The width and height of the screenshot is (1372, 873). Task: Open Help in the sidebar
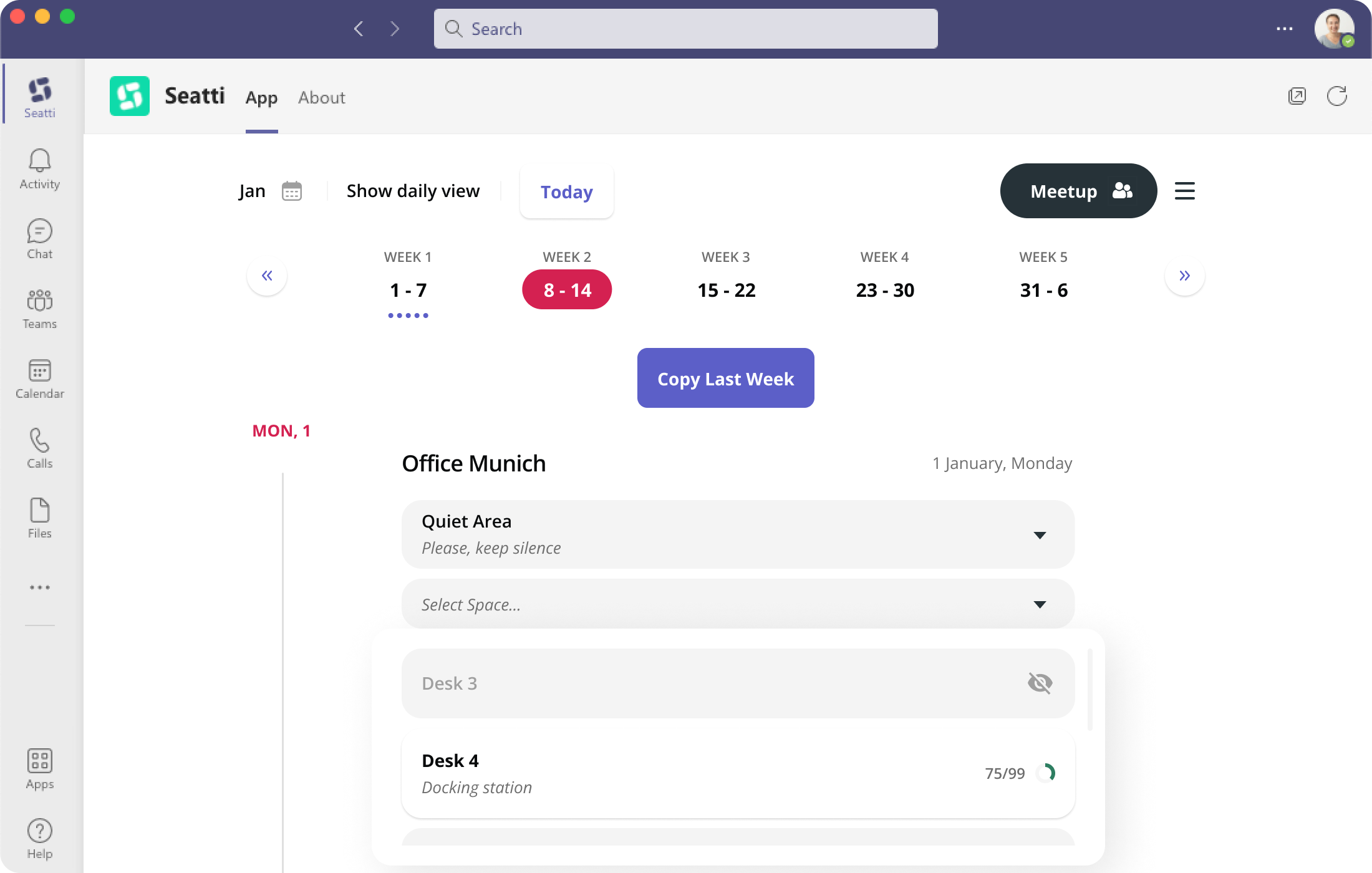[x=40, y=839]
